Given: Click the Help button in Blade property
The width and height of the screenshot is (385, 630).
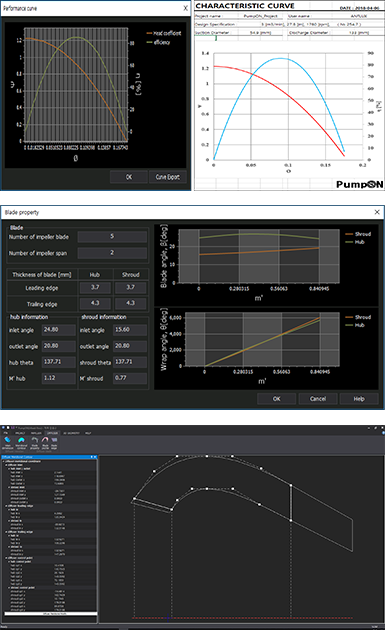Looking at the screenshot, I should tap(359, 399).
